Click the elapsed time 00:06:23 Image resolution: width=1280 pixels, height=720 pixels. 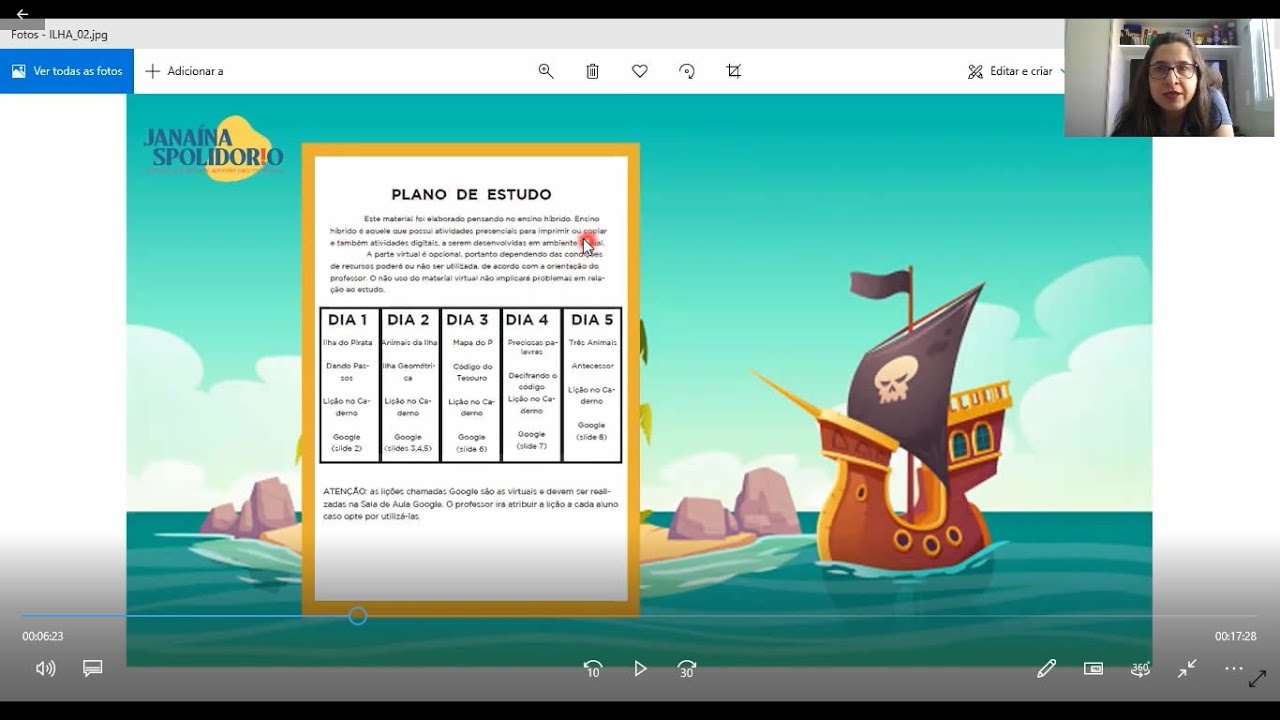click(x=43, y=636)
